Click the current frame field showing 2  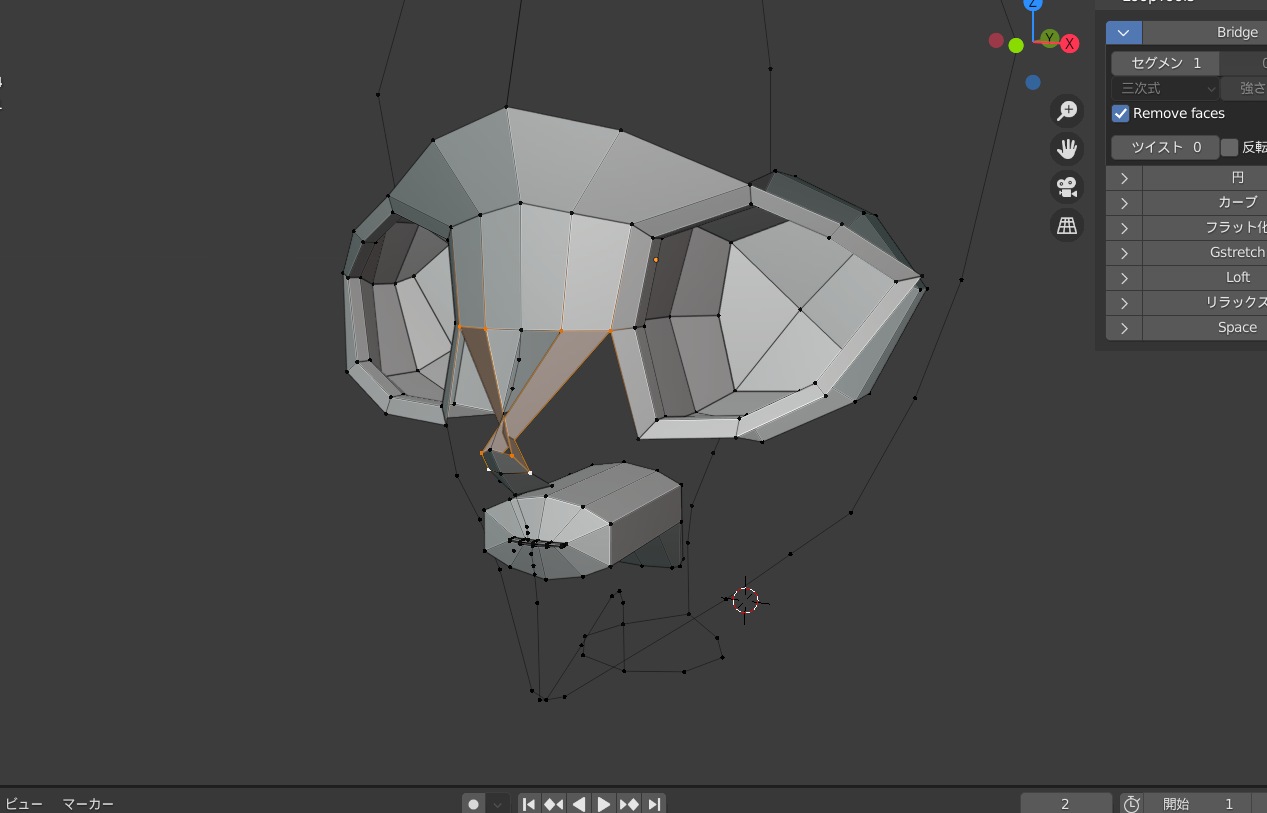click(x=1066, y=804)
